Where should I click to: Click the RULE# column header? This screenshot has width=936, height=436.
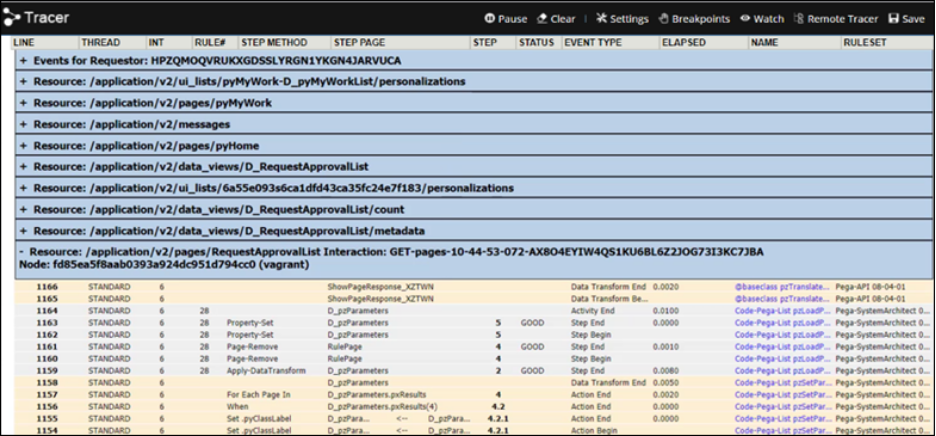209,42
